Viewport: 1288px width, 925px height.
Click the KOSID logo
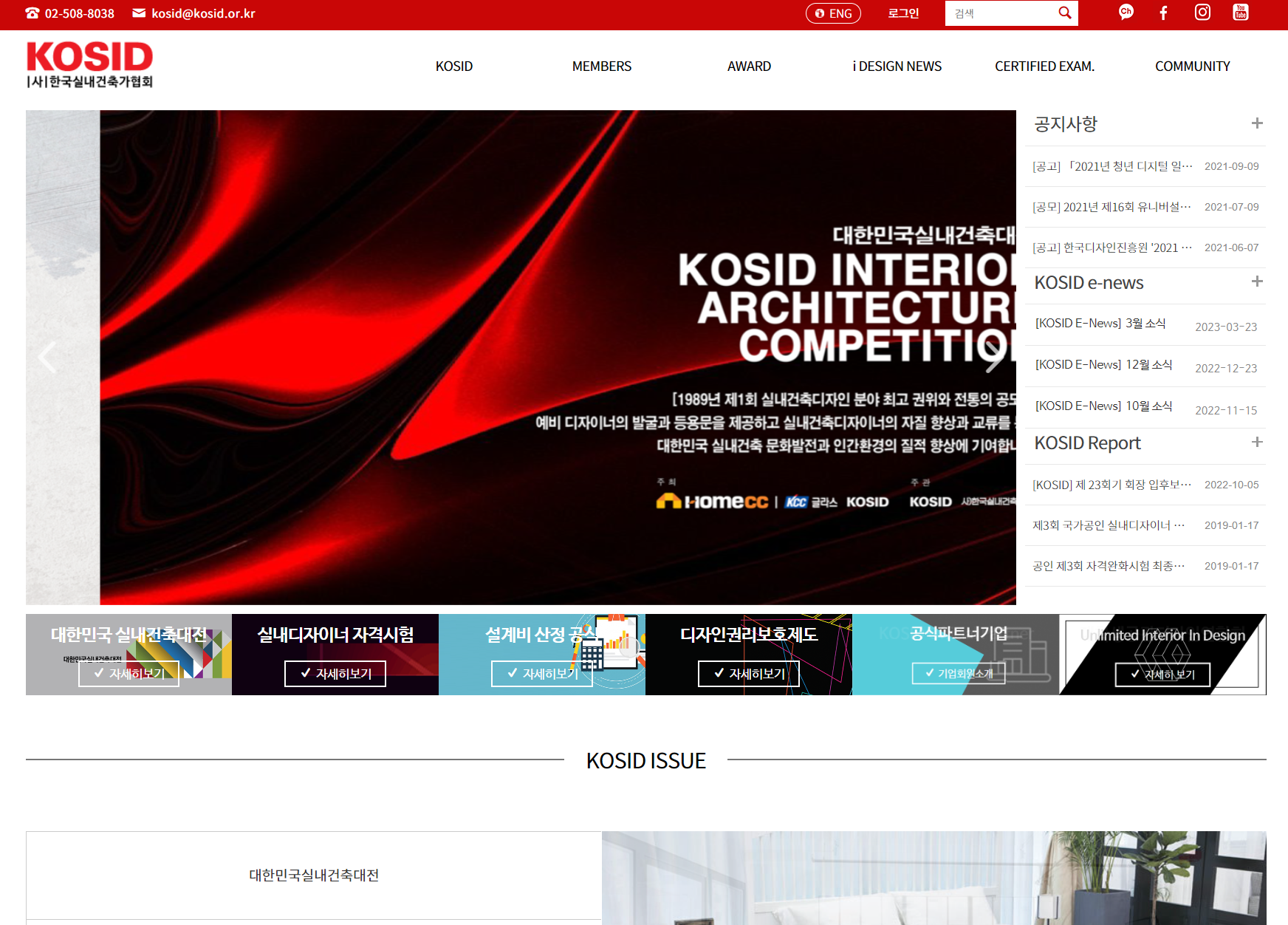pyautogui.click(x=90, y=65)
